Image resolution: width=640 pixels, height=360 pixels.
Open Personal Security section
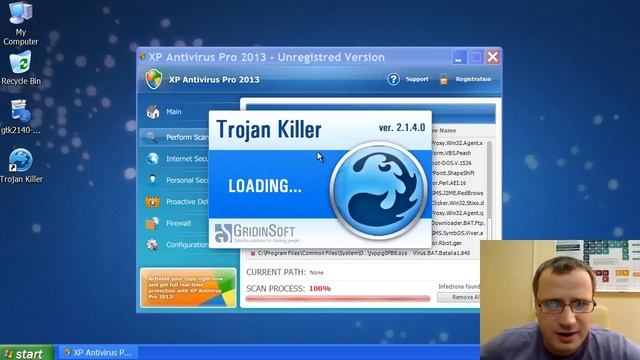pyautogui.click(x=187, y=180)
